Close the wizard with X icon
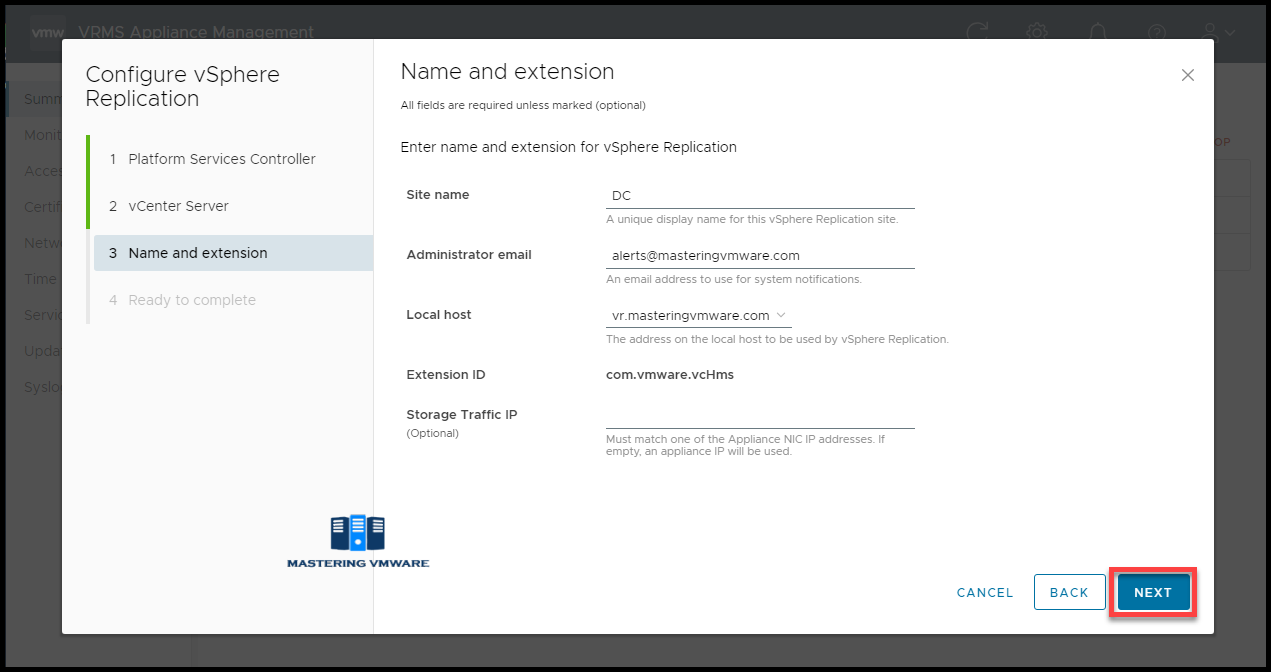The height and width of the screenshot is (672, 1271). click(1187, 75)
